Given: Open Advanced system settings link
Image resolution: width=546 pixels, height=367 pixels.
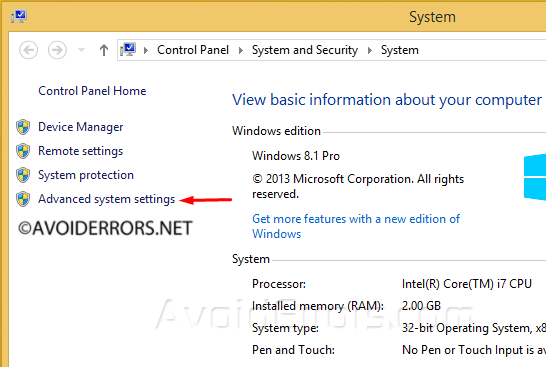Looking at the screenshot, I should [107, 199].
